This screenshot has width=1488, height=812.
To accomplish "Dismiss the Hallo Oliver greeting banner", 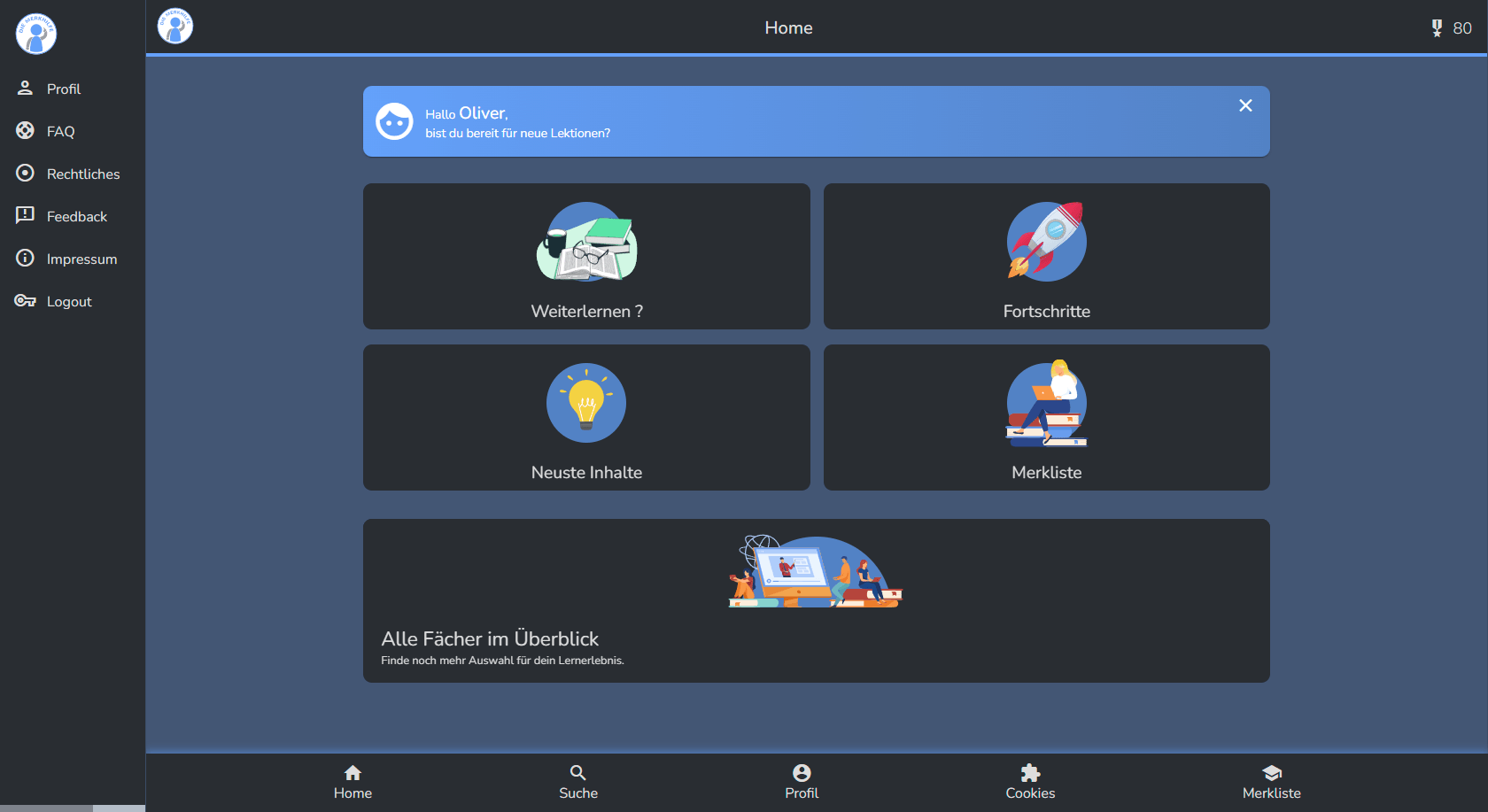I will 1245,105.
